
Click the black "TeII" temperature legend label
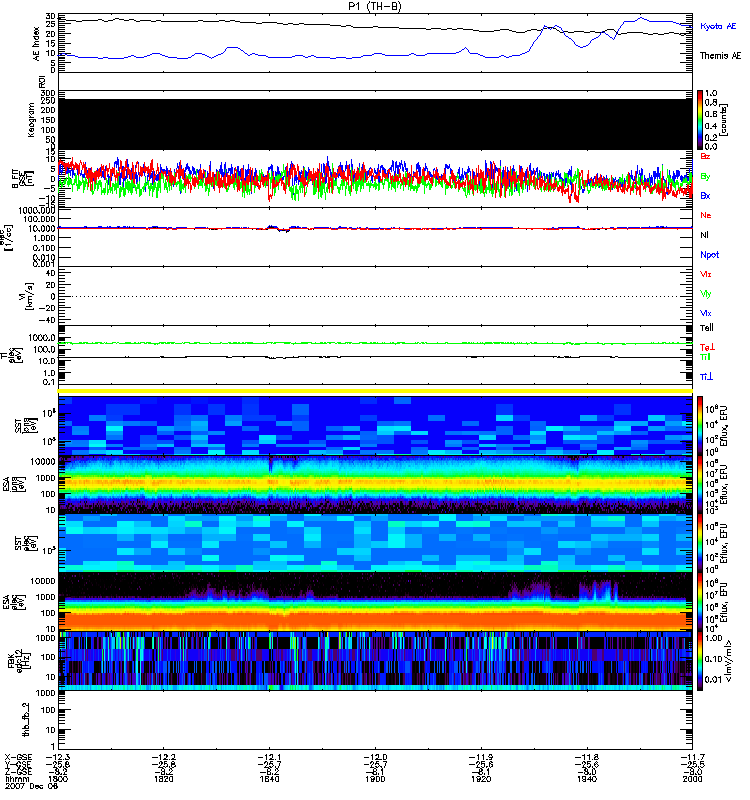point(707,328)
